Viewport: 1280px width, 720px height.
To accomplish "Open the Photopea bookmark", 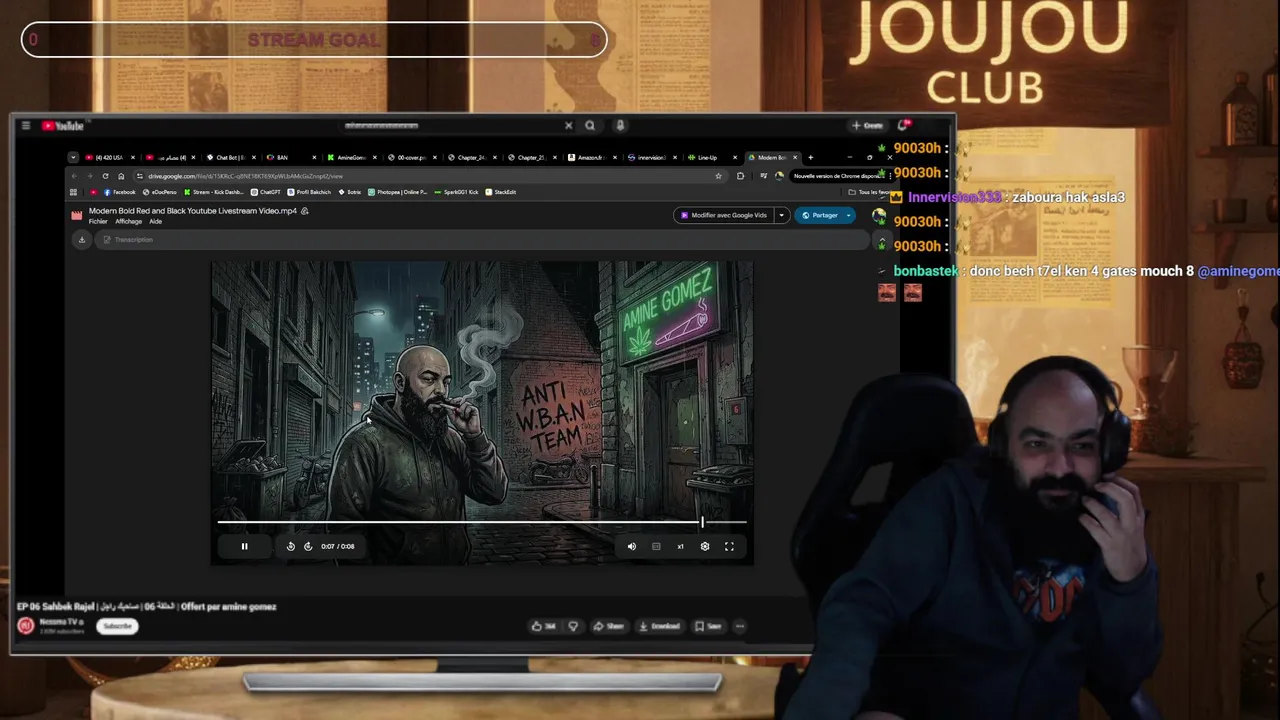I will (398, 192).
